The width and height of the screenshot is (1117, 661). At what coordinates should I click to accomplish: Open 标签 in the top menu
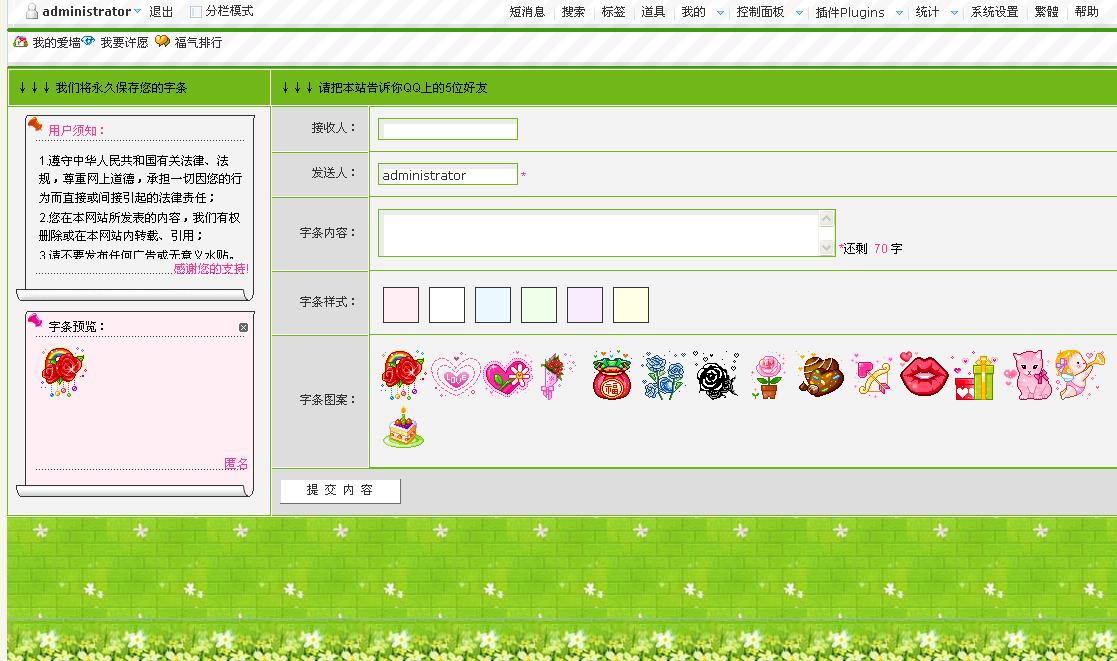613,12
